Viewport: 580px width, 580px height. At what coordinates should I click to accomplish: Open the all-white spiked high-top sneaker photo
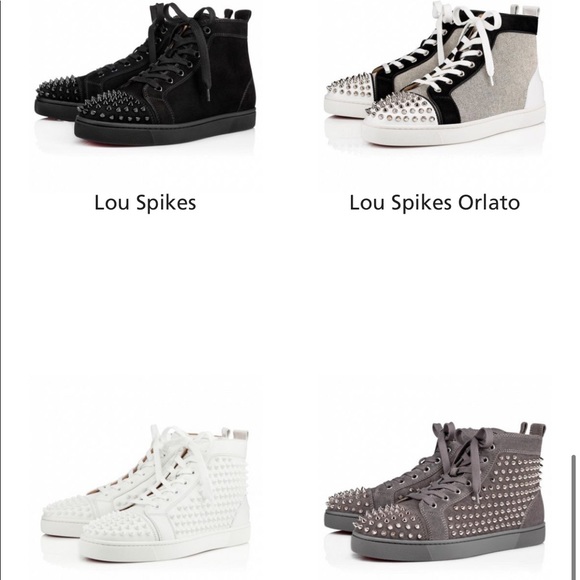click(x=145, y=494)
